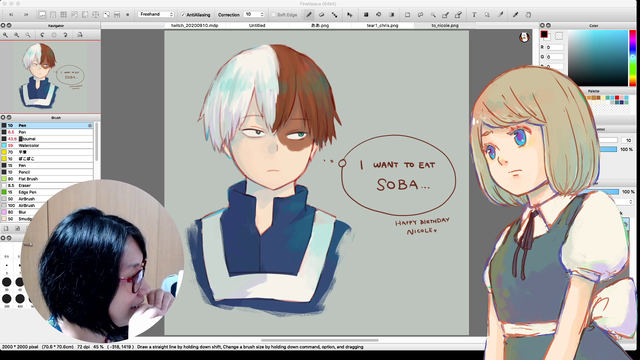The height and width of the screenshot is (360, 640).
Task: Select the Move tool arrow icon
Action: coord(349,15)
